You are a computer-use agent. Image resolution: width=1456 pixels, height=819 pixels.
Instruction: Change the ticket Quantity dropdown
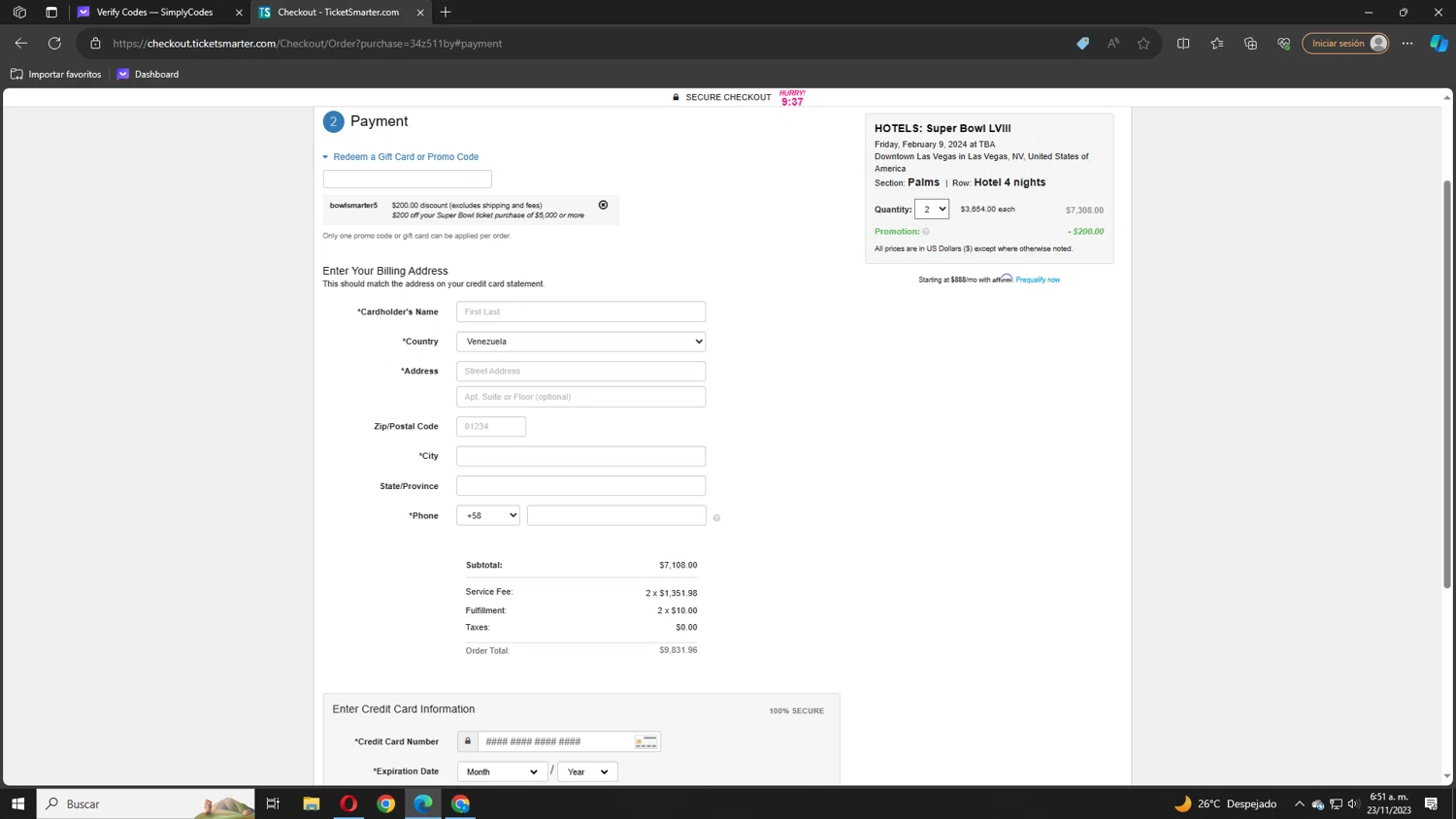point(932,210)
